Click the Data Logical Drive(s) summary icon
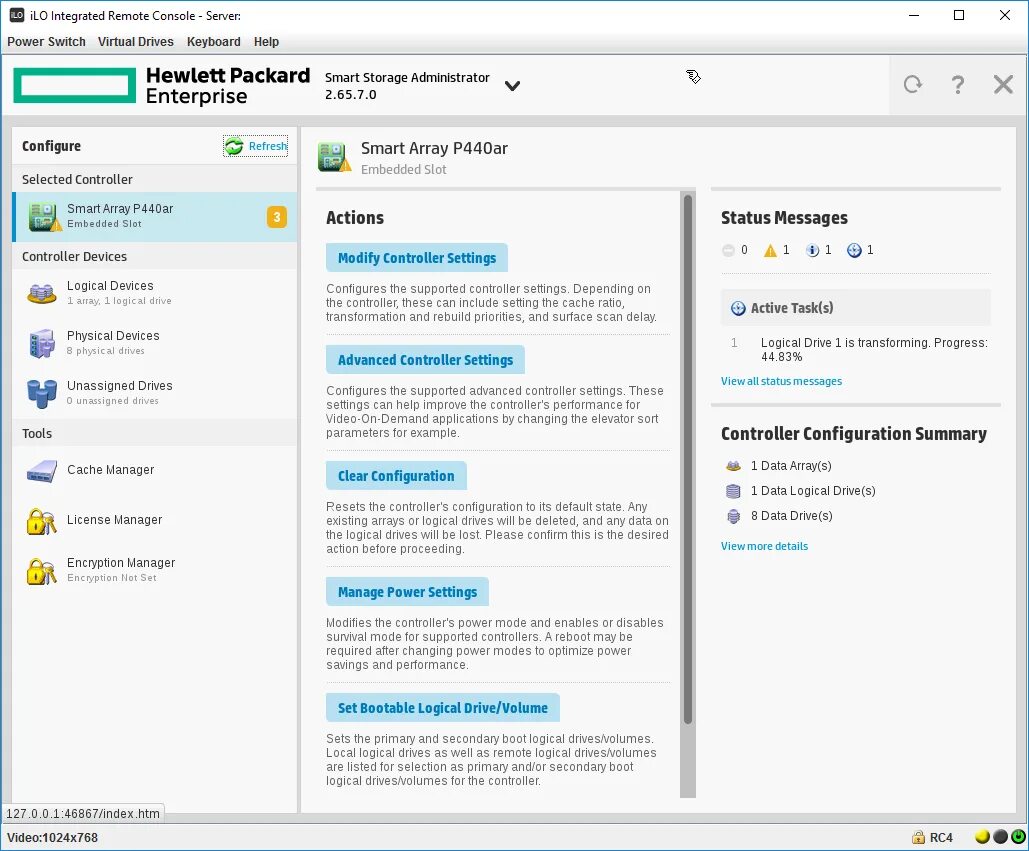1029x851 pixels. (x=733, y=491)
